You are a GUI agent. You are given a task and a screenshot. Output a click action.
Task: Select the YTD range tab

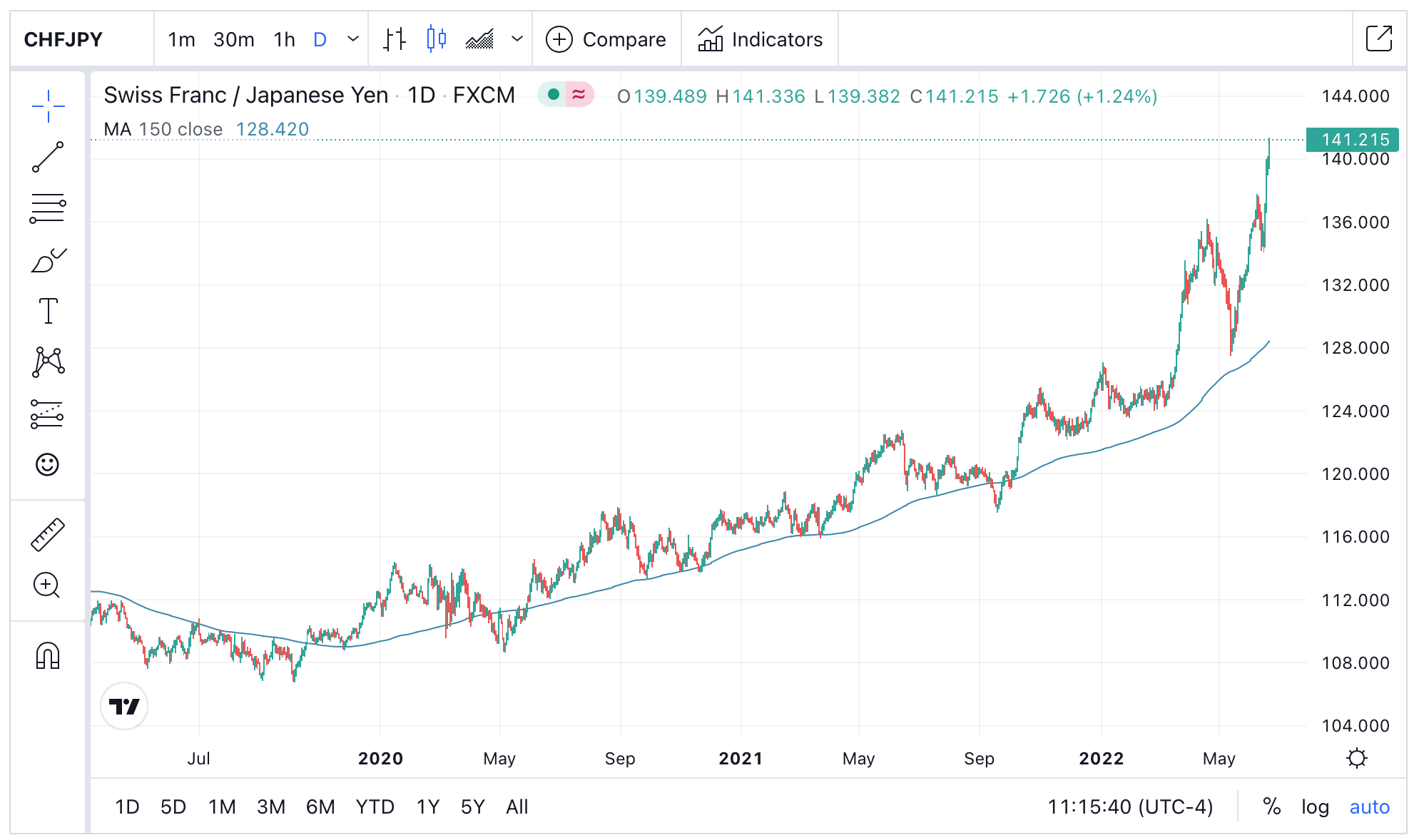(376, 806)
